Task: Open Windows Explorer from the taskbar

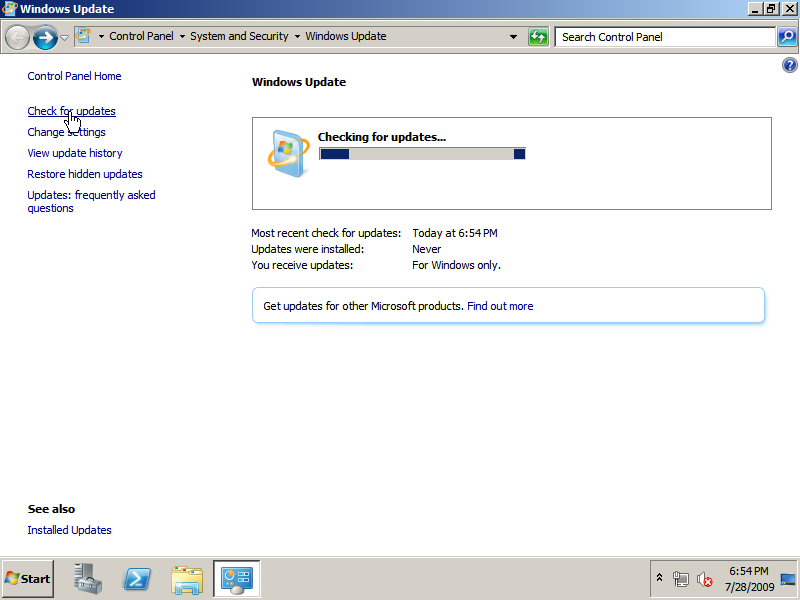Action: tap(187, 580)
